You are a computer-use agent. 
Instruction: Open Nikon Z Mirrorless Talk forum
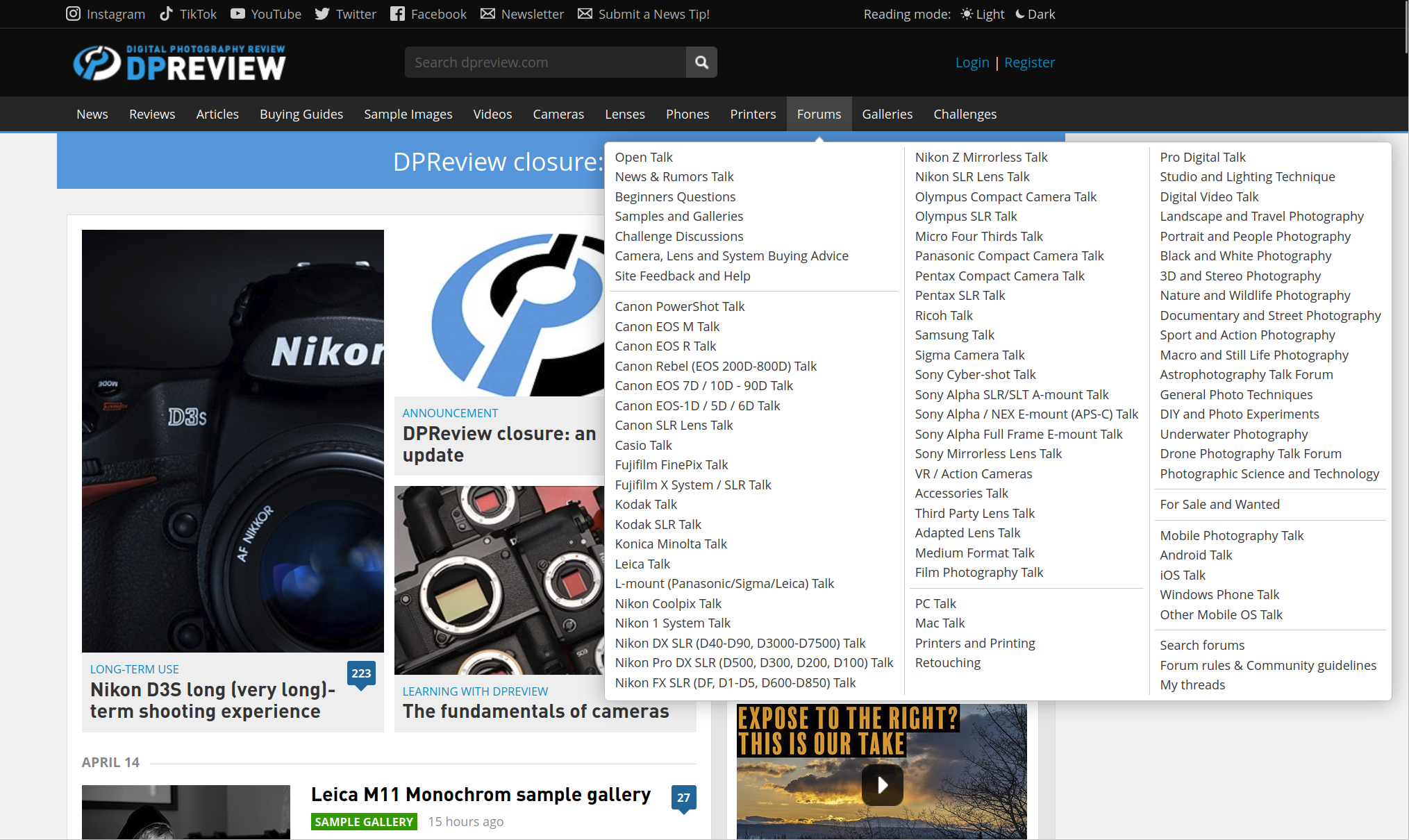981,157
